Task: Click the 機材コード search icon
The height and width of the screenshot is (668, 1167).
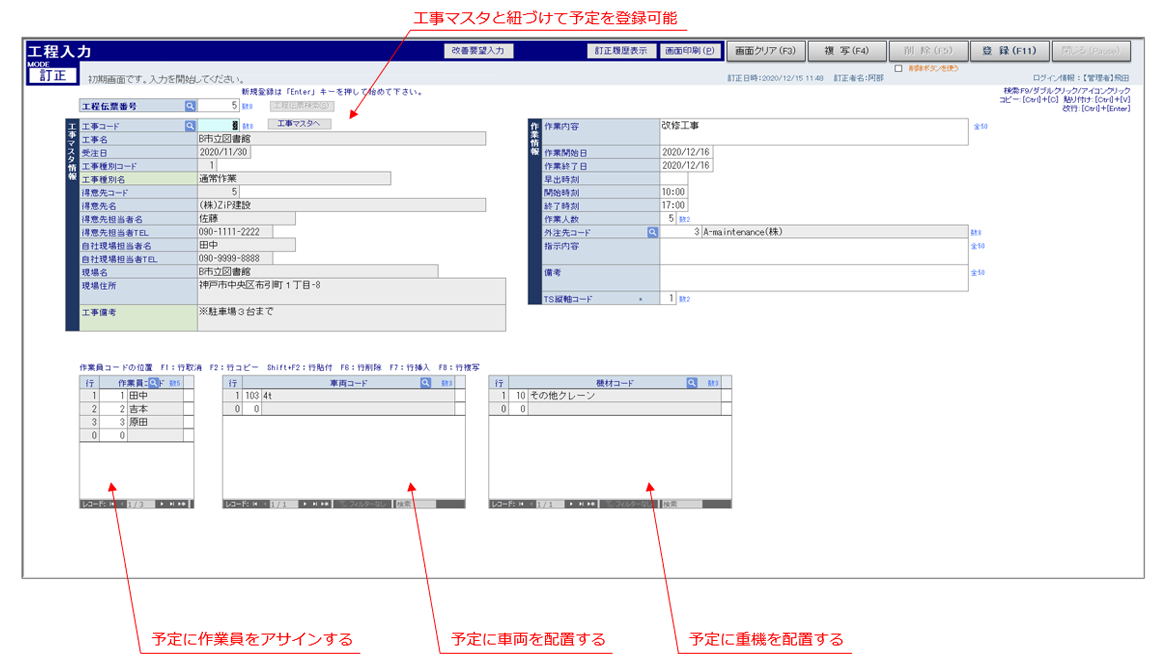Action: 691,383
